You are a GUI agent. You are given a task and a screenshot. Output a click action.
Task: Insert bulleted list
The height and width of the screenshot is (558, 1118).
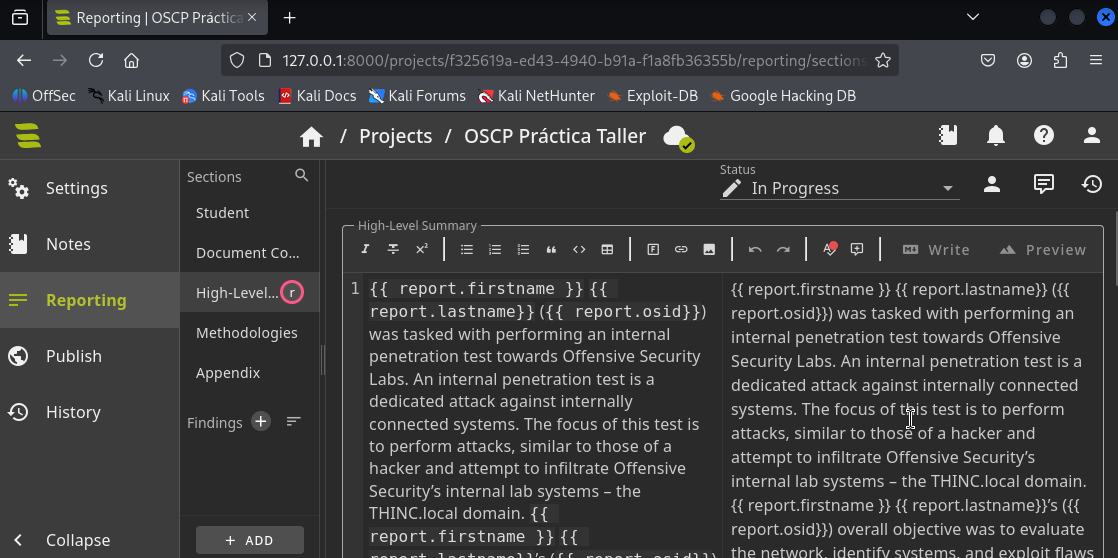[466, 249]
